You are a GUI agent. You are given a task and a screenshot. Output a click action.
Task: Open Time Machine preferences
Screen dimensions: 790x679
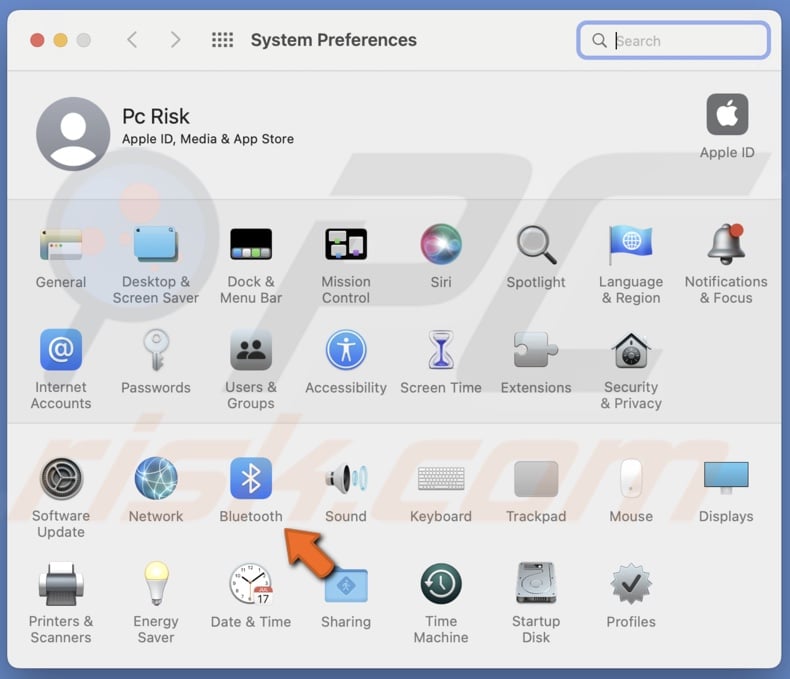click(x=441, y=585)
